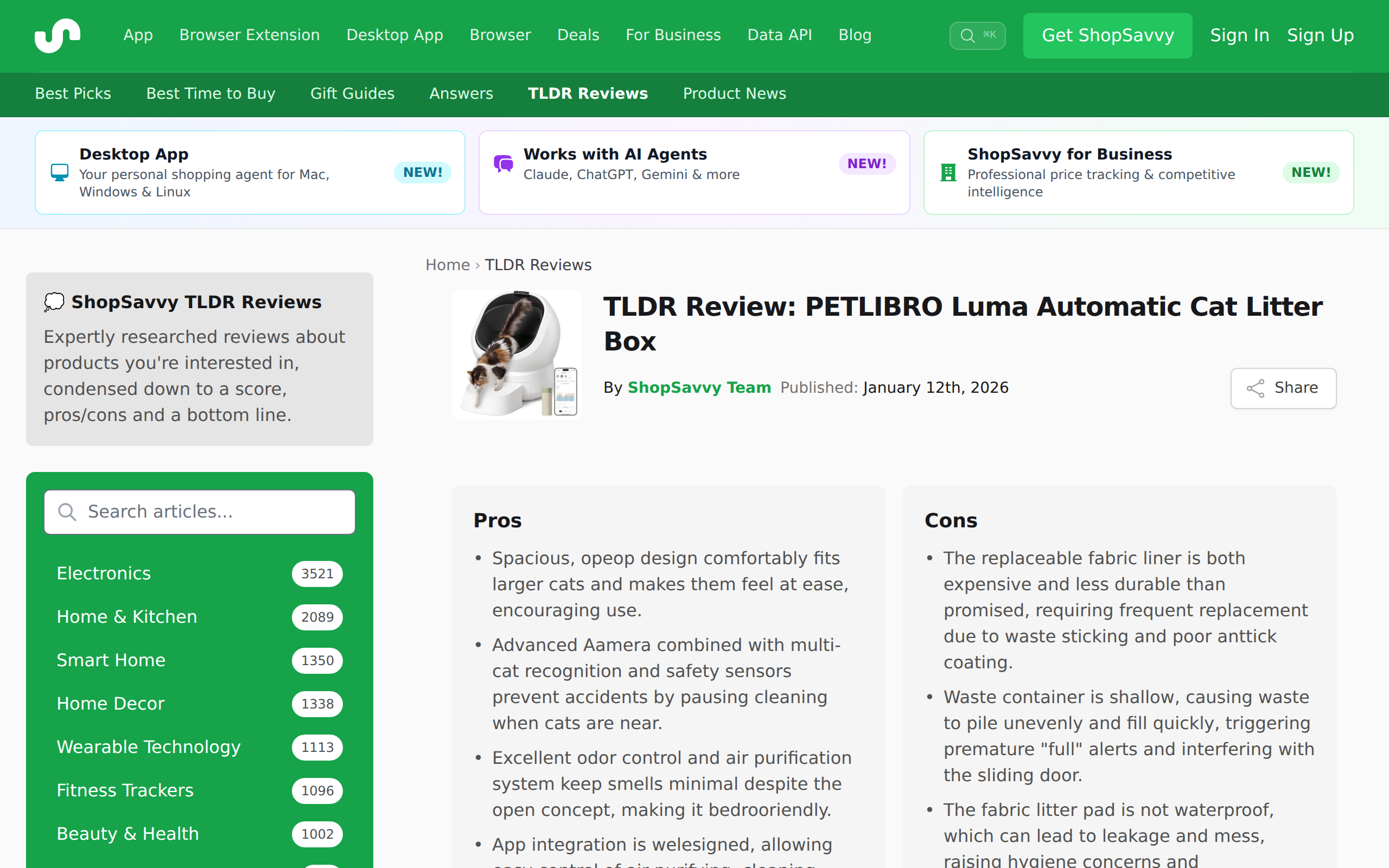Click the Desktop App monitor icon
Image resolution: width=1389 pixels, height=868 pixels.
(x=60, y=172)
